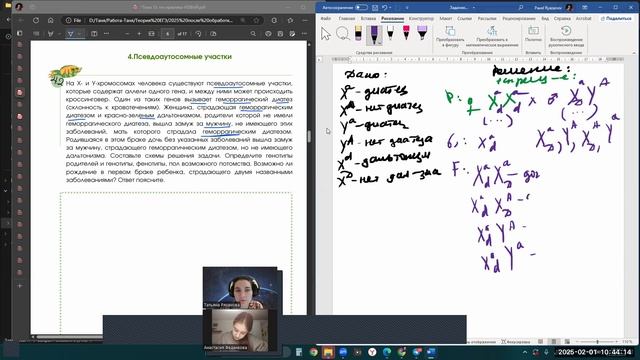Viewport: 640px width, 360px height.
Task: Open File Explorer from the taskbar
Action: coord(328,352)
